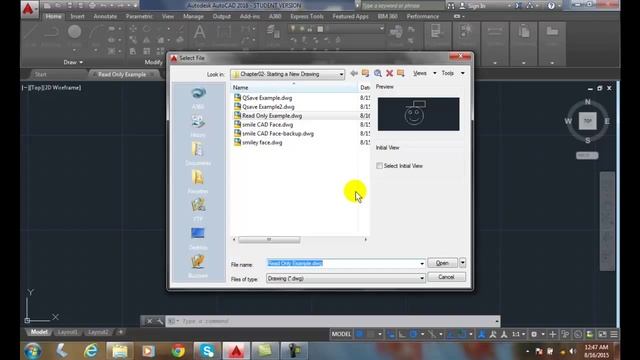Delete selected file with red X icon

(x=389, y=73)
